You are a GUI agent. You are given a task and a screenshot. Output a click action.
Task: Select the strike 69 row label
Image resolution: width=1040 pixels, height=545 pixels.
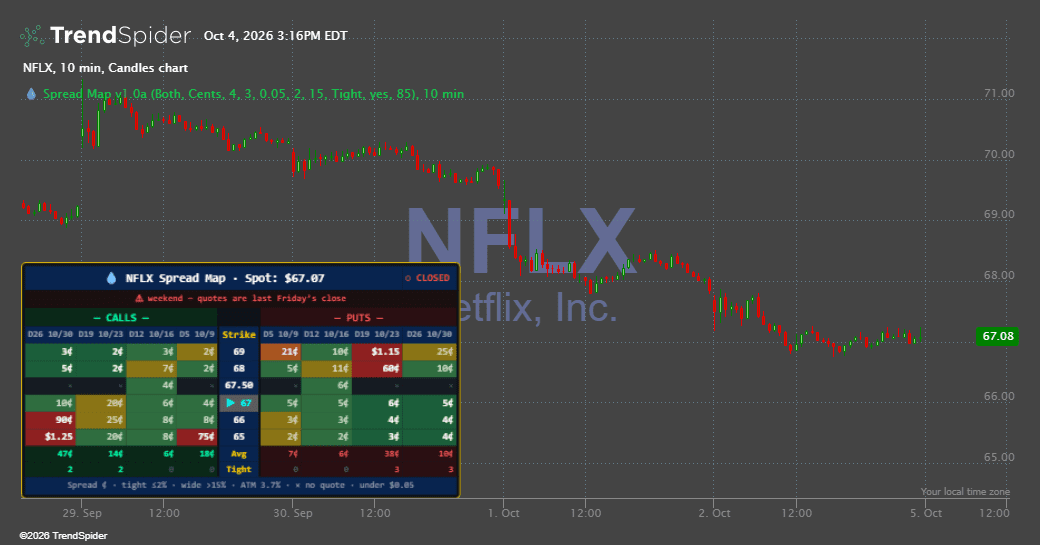(x=239, y=352)
